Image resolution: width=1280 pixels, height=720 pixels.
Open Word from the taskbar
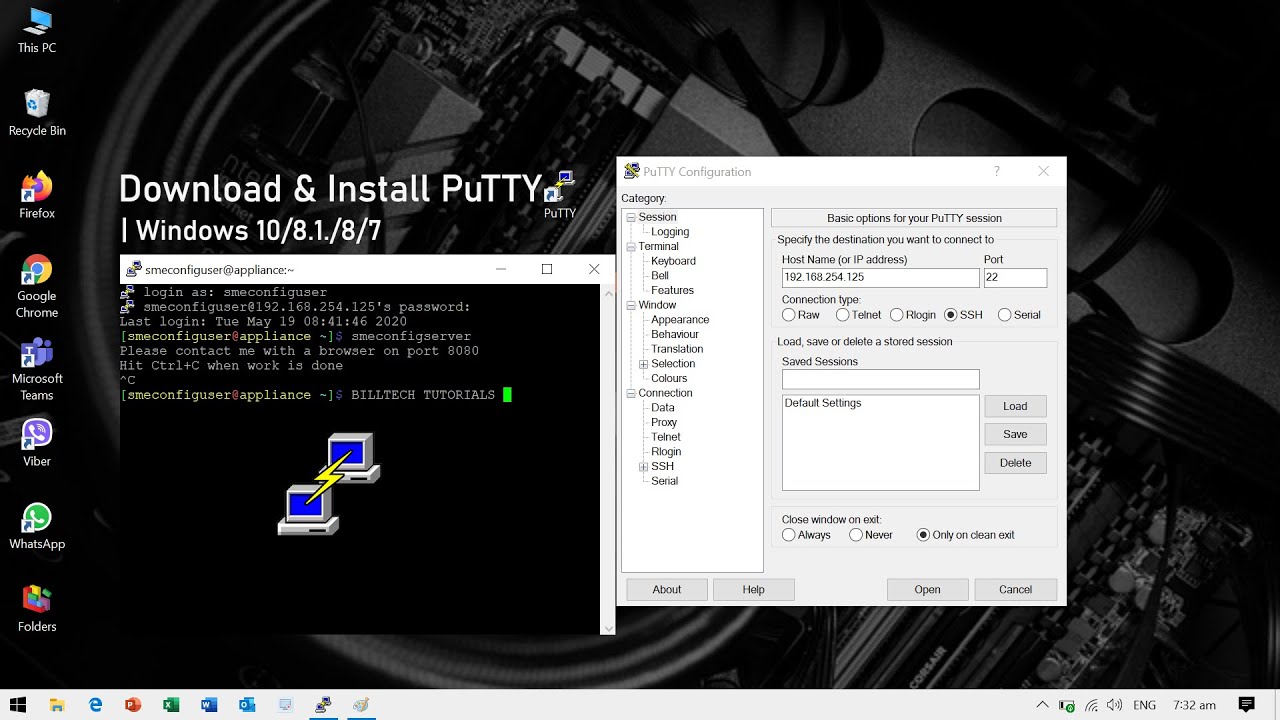coord(209,705)
